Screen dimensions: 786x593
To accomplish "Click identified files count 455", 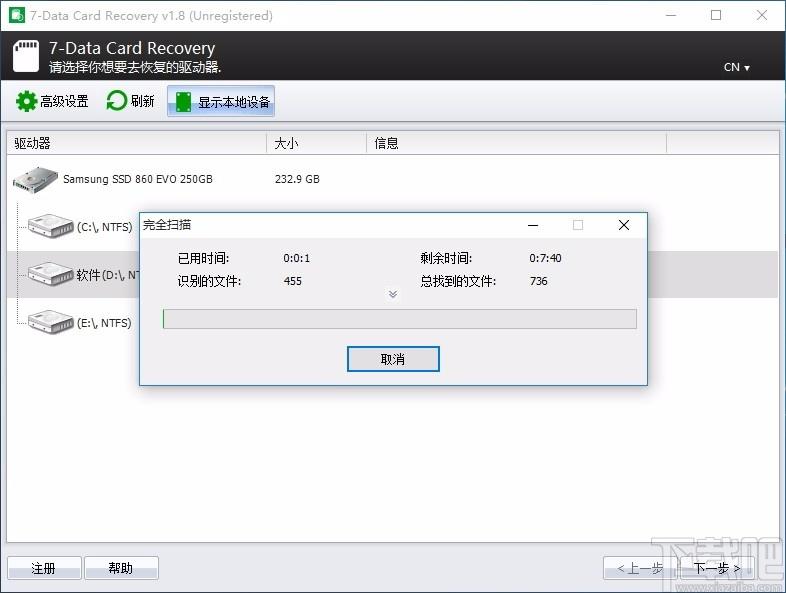I will pyautogui.click(x=293, y=281).
